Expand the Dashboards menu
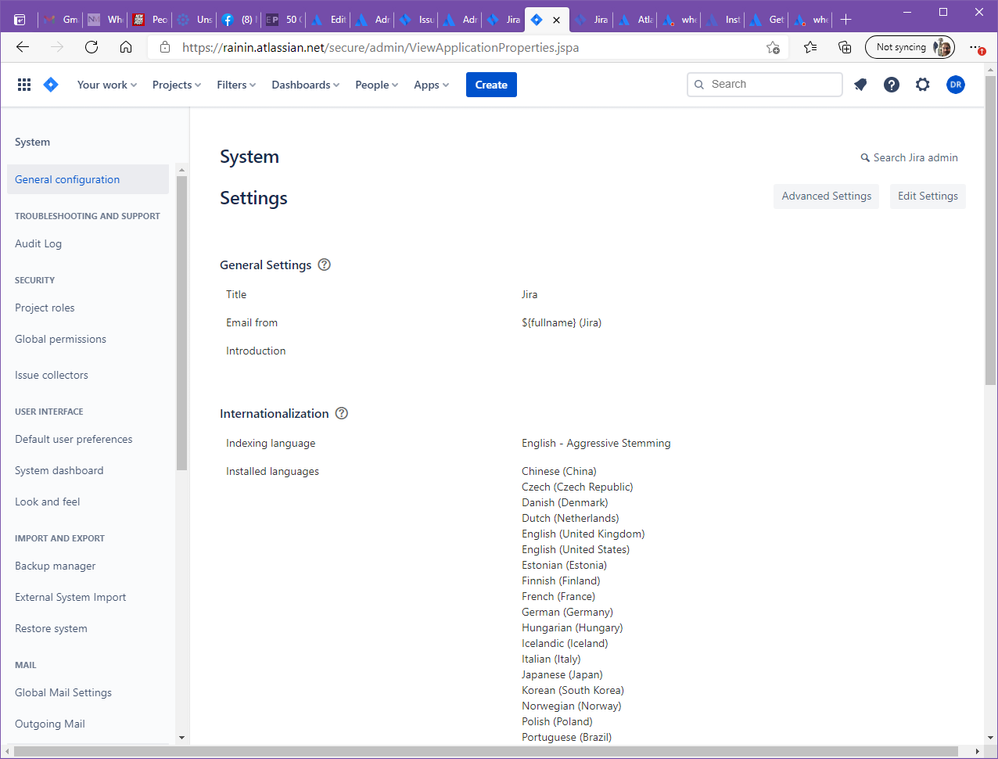 tap(306, 85)
